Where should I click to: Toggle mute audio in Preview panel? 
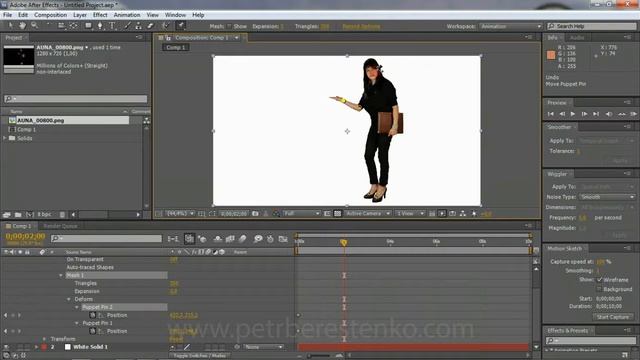(609, 114)
